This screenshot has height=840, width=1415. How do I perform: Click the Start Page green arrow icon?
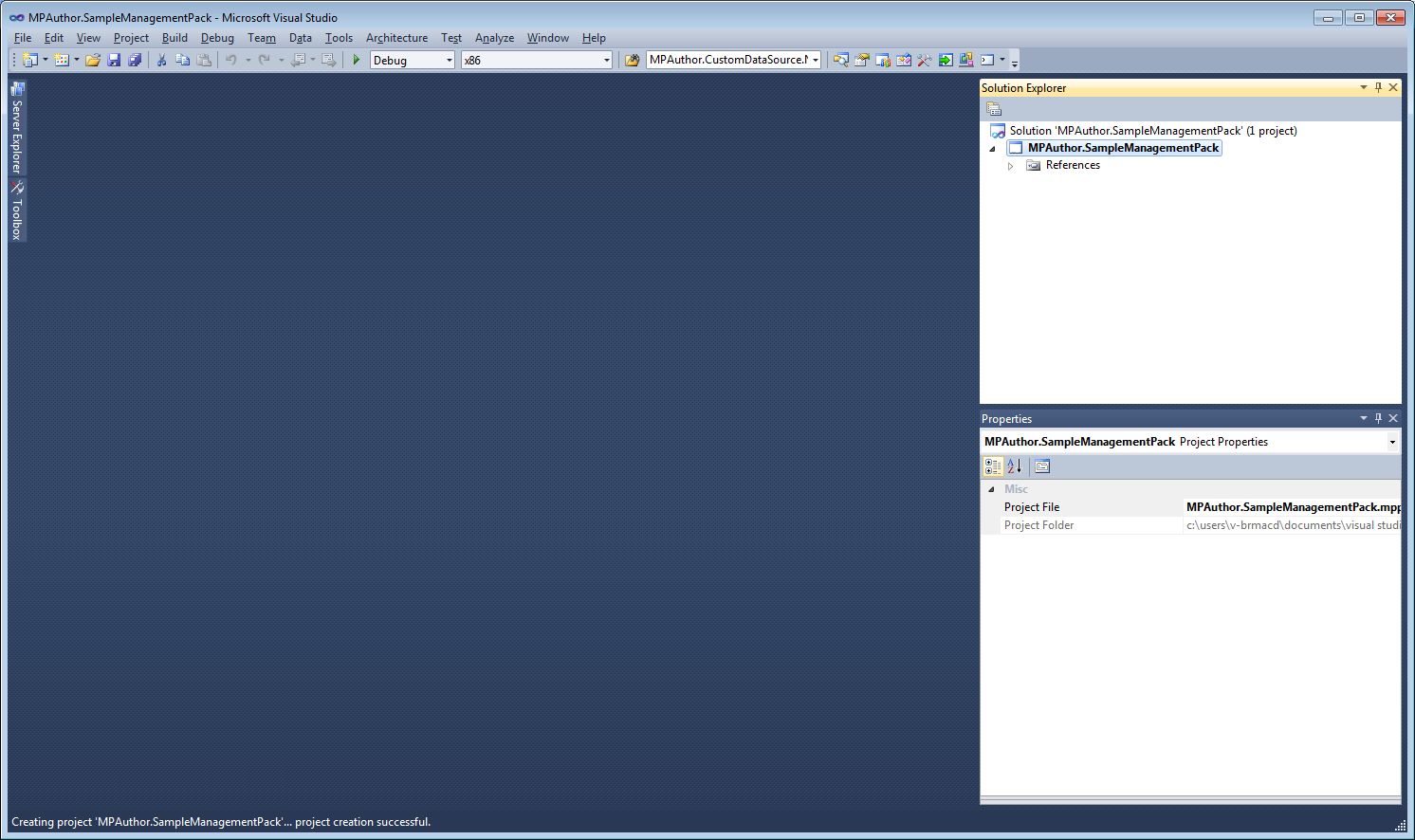click(946, 60)
